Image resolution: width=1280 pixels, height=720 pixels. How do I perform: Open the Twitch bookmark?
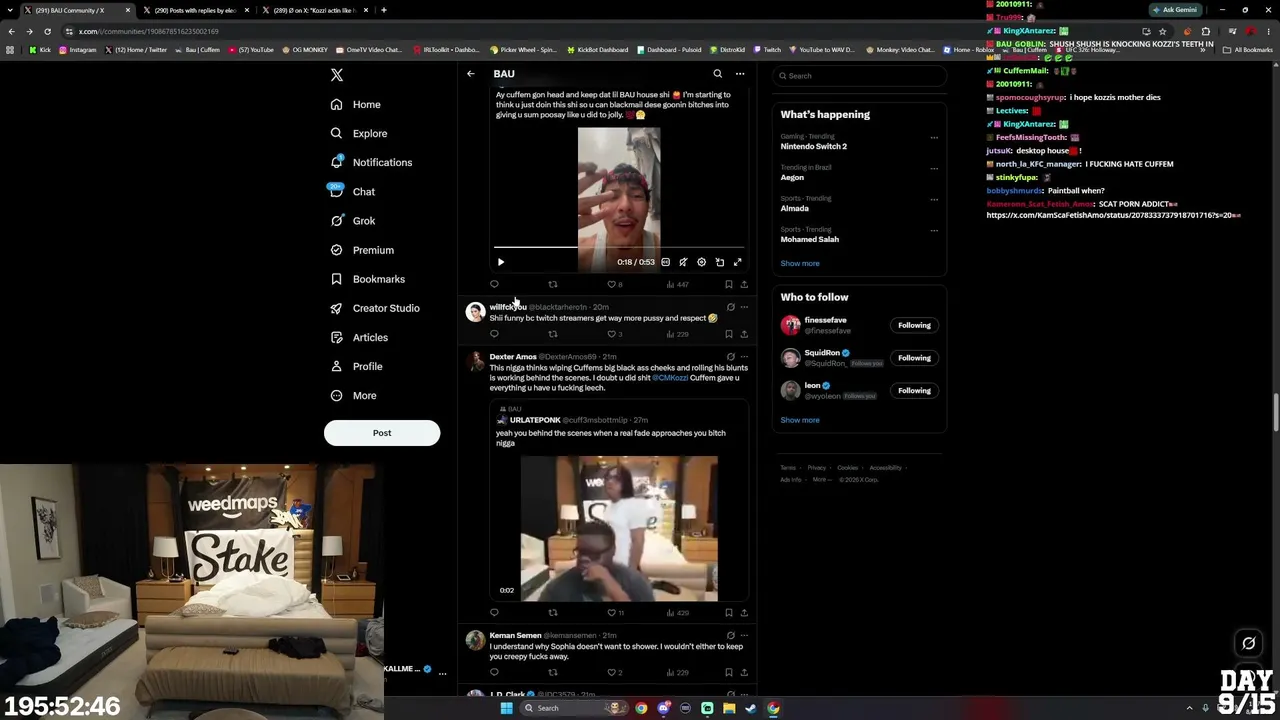click(x=766, y=50)
